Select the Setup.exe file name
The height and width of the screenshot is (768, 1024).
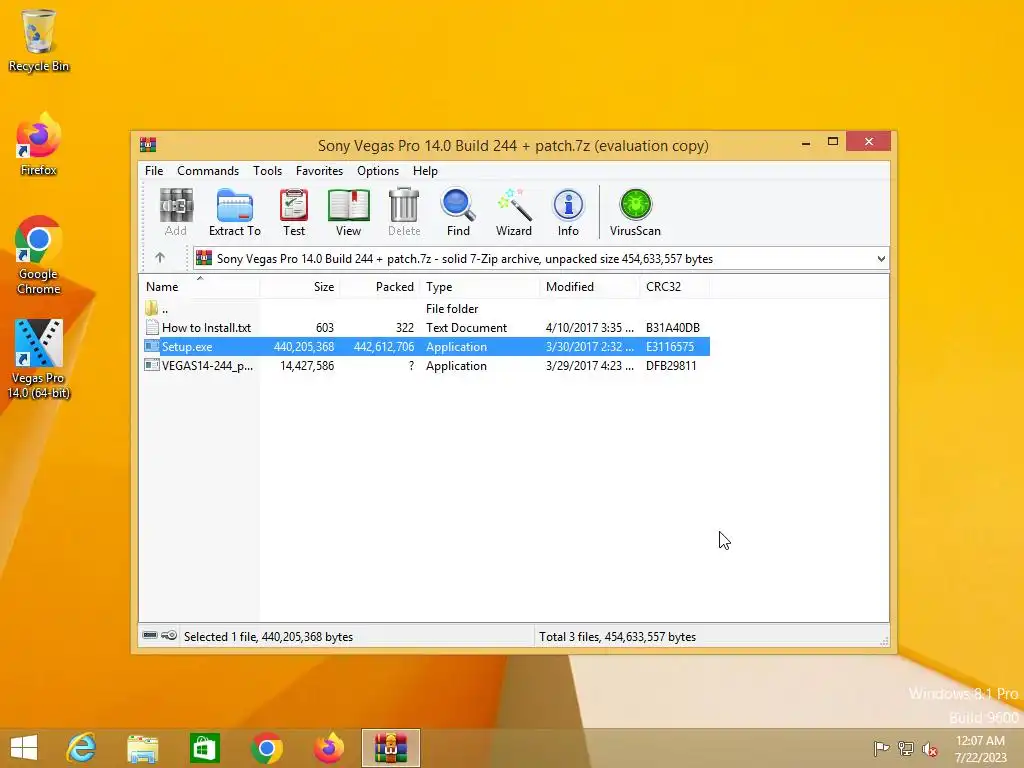187,346
